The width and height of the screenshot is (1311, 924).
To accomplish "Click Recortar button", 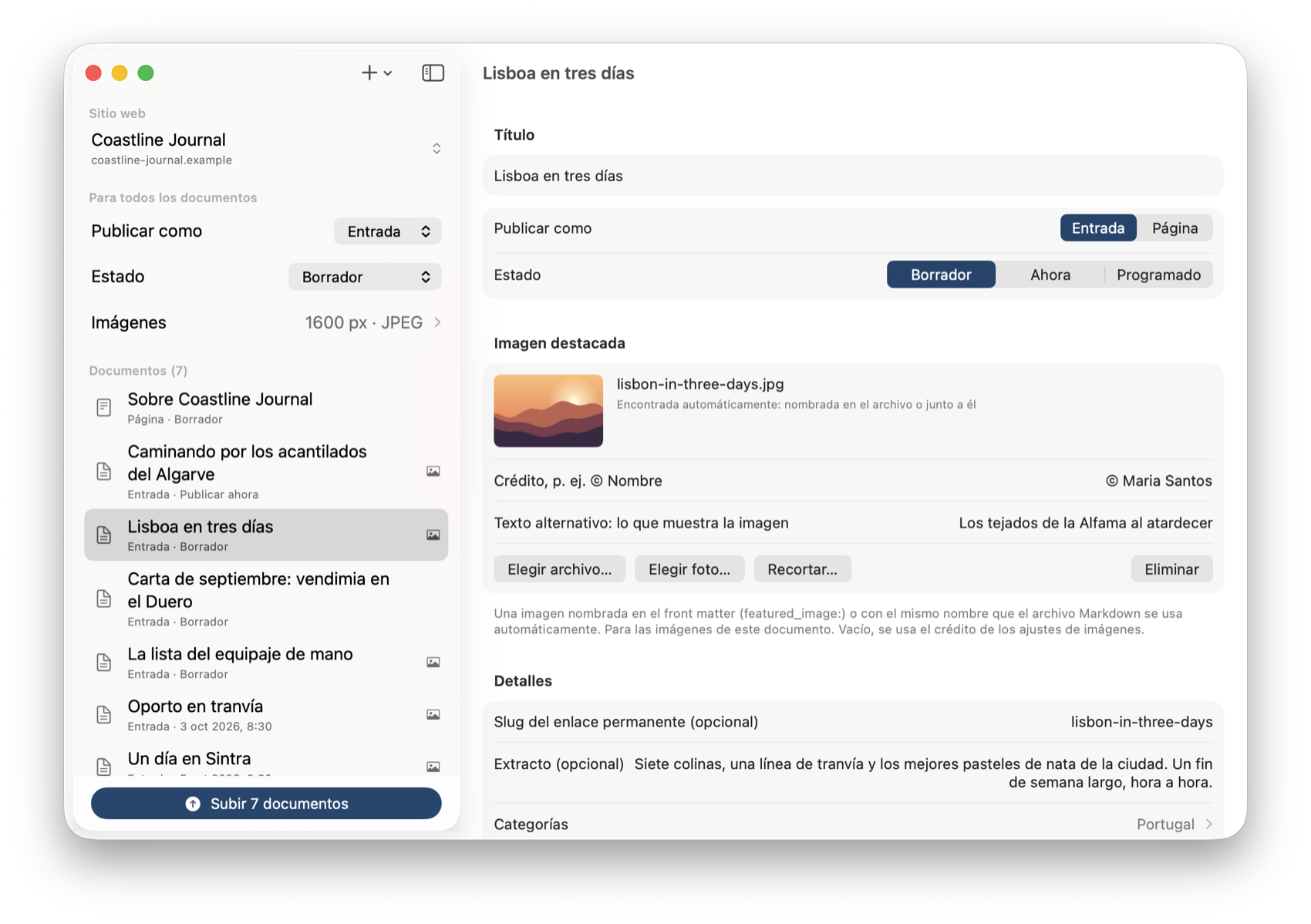I will [x=802, y=569].
